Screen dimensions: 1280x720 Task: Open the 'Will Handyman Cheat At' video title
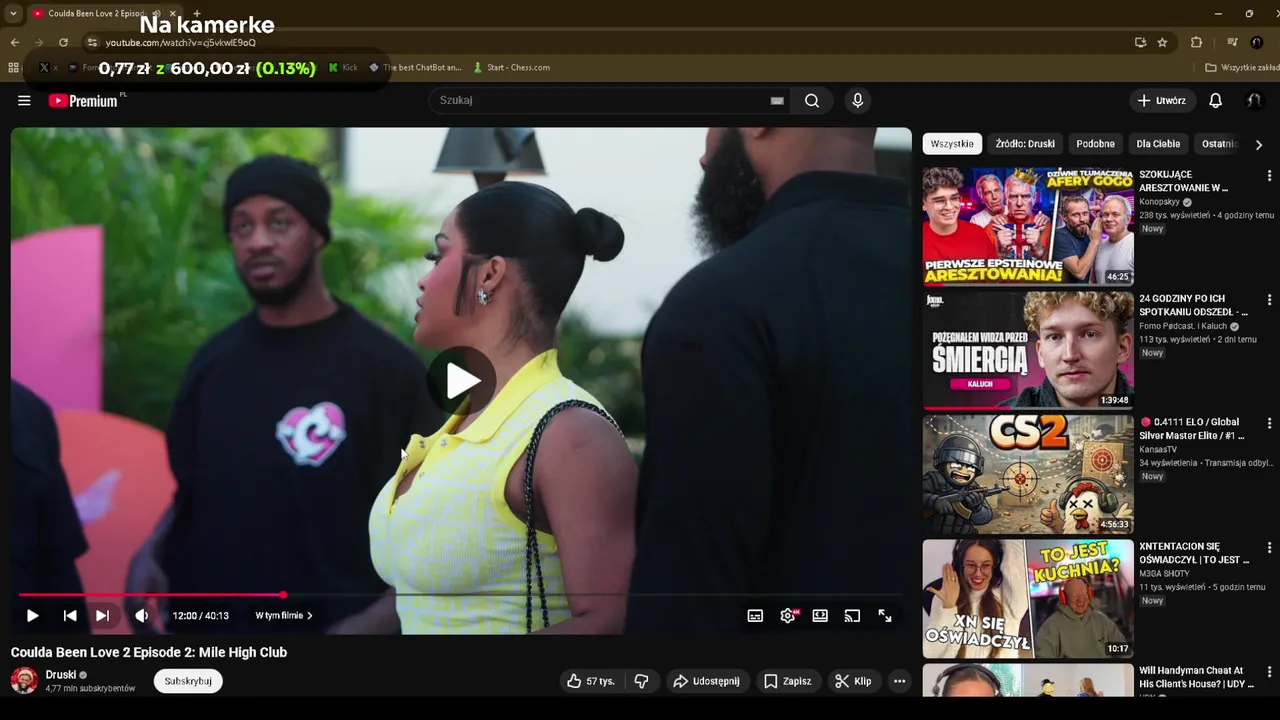point(1196,677)
